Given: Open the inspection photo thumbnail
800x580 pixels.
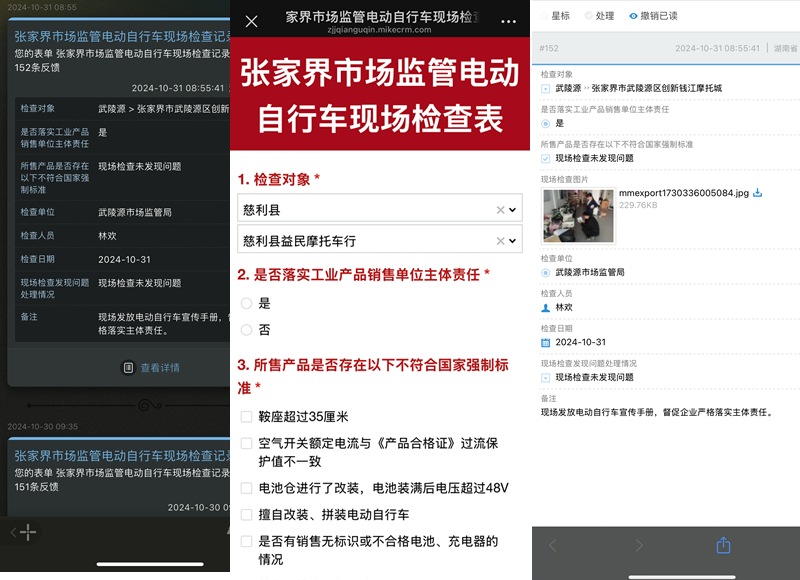Looking at the screenshot, I should tap(576, 215).
